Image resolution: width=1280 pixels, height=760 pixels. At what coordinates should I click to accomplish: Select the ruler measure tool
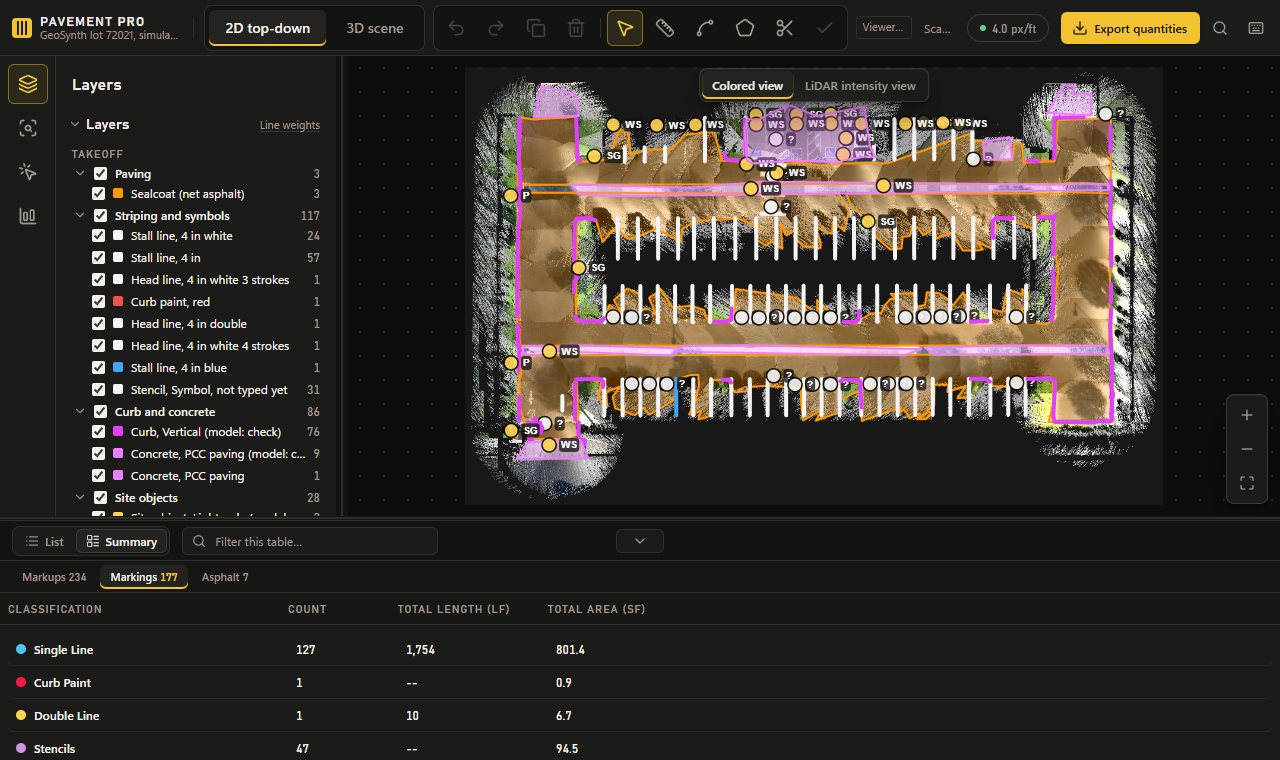pos(665,28)
